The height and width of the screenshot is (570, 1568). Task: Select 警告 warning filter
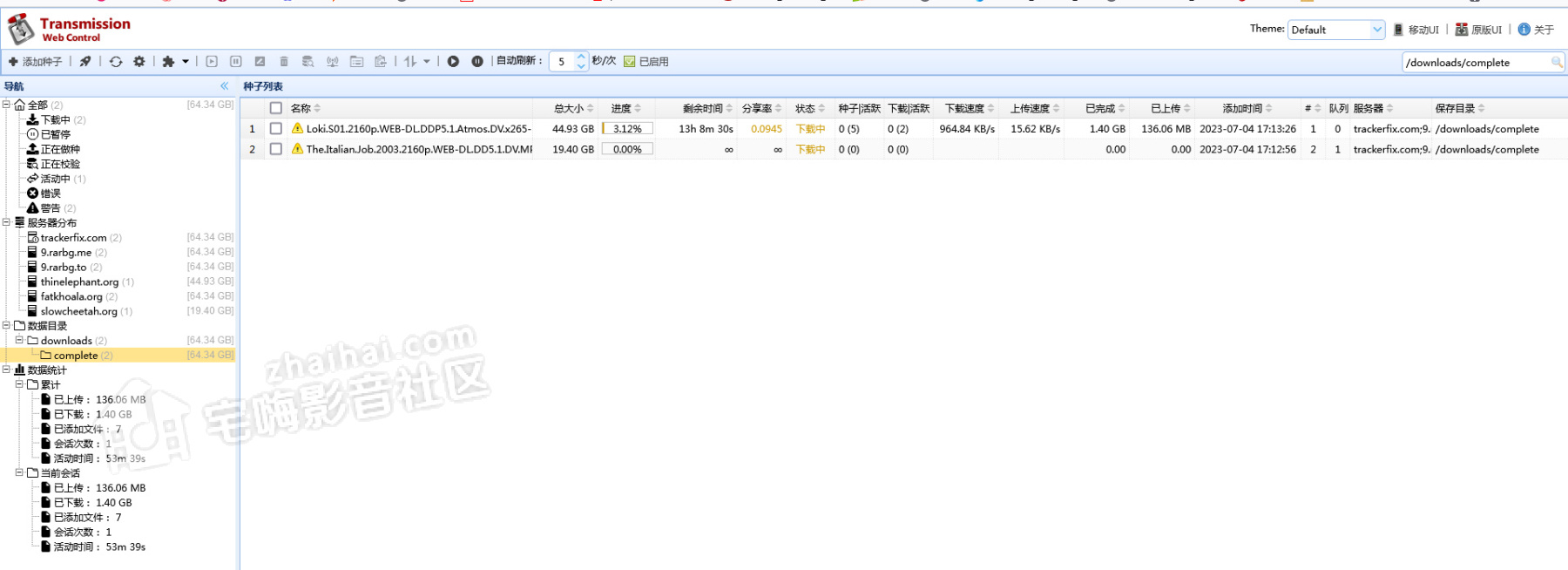51,208
